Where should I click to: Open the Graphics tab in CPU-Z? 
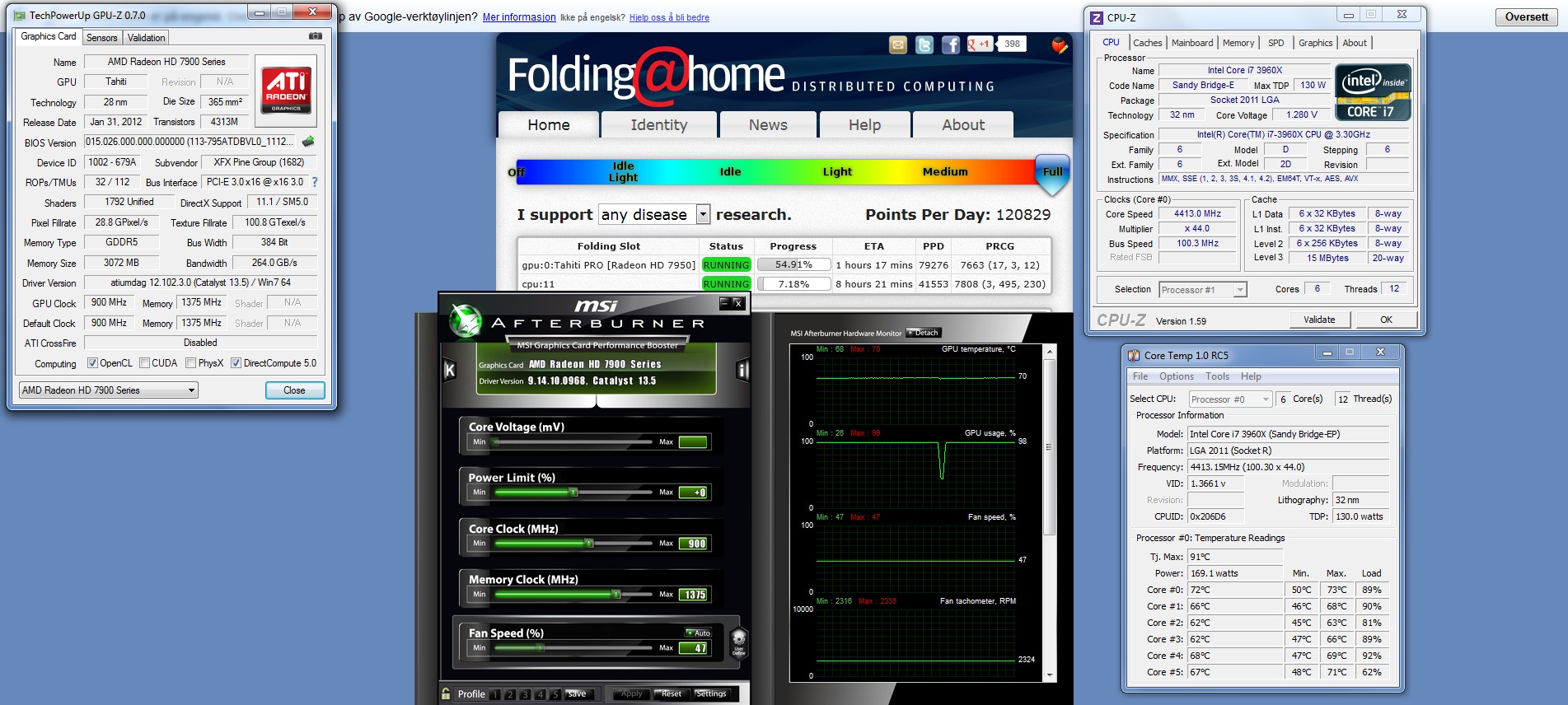pos(1315,43)
